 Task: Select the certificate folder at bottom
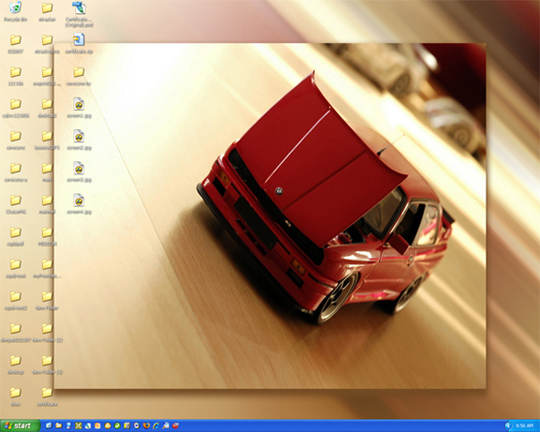point(47,397)
